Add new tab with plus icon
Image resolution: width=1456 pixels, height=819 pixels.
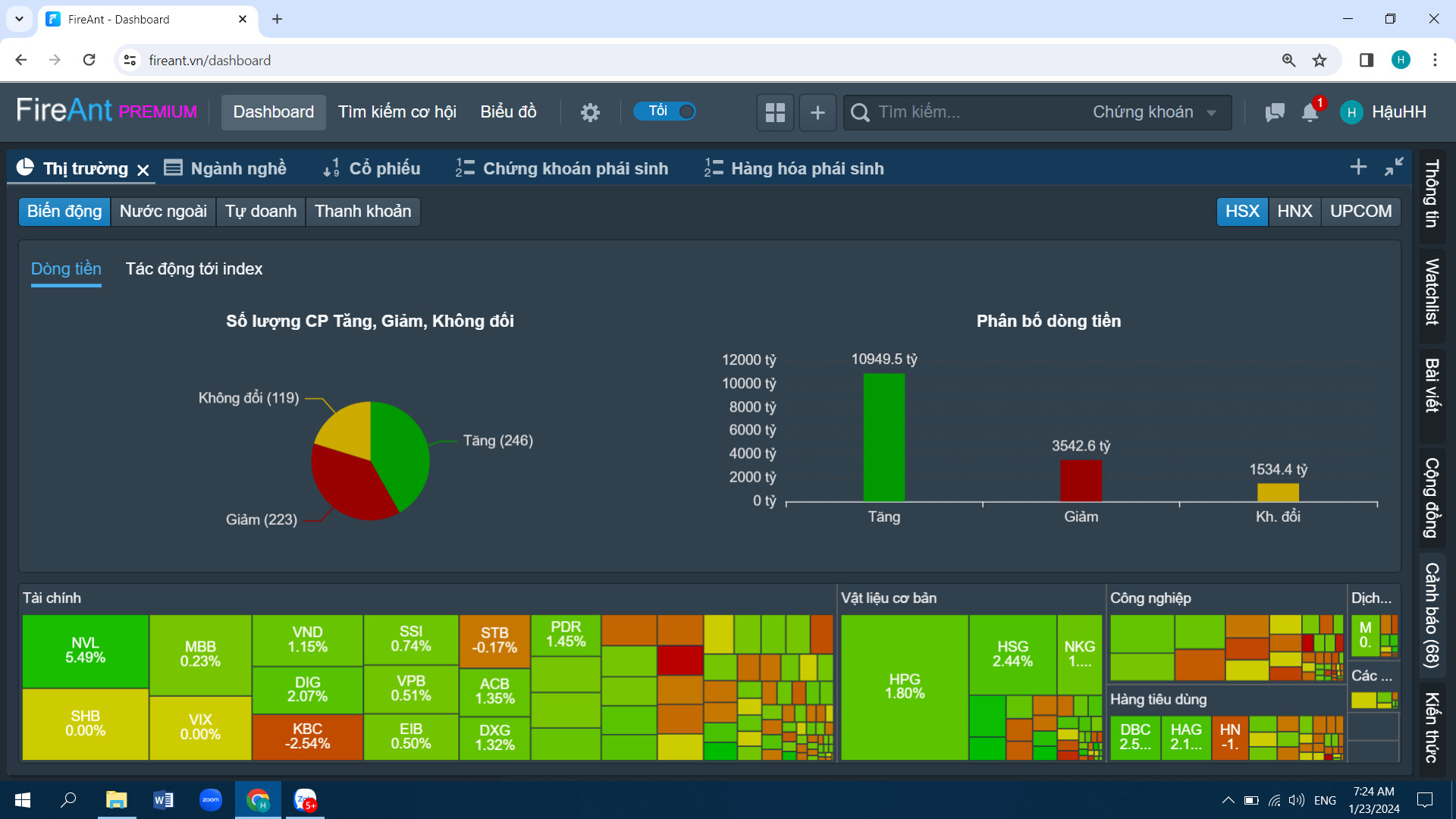coord(1358,167)
